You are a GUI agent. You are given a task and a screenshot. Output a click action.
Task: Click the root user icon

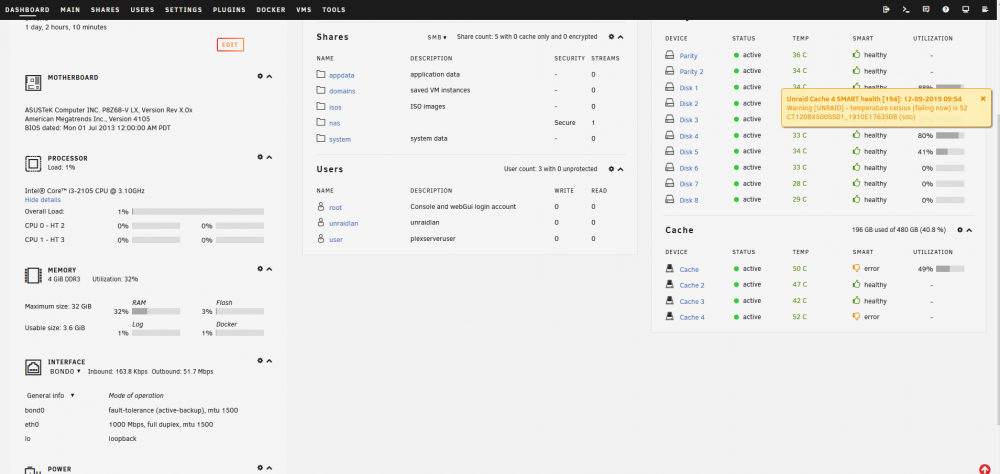pyautogui.click(x=321, y=207)
